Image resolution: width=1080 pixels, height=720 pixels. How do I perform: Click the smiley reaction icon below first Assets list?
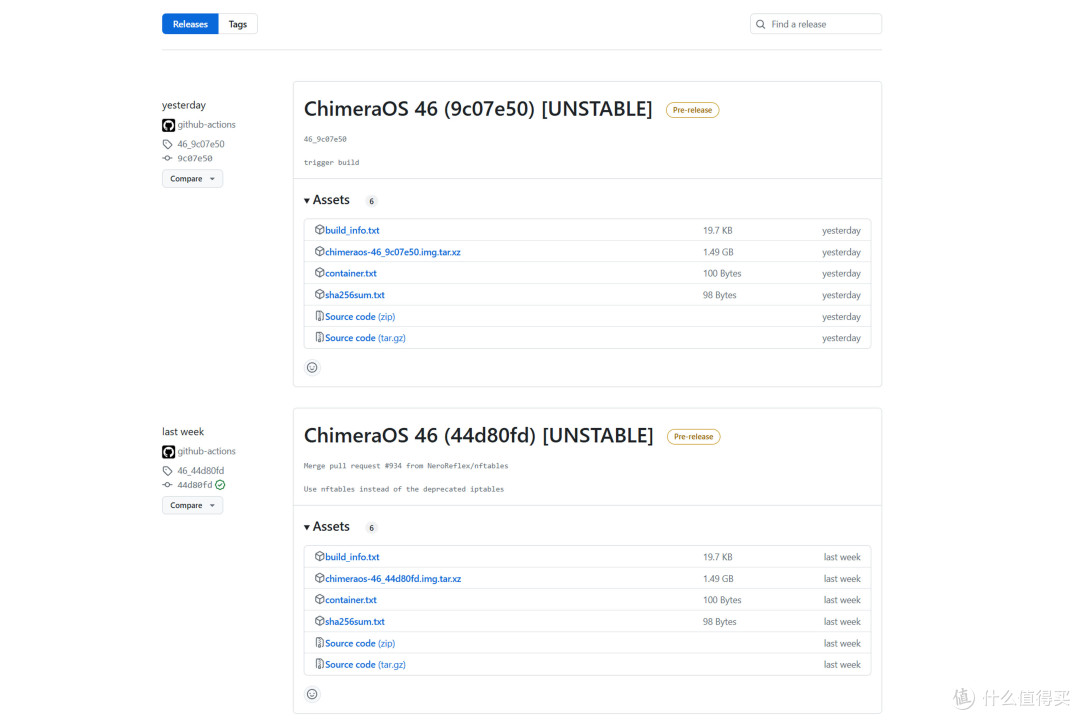click(312, 367)
